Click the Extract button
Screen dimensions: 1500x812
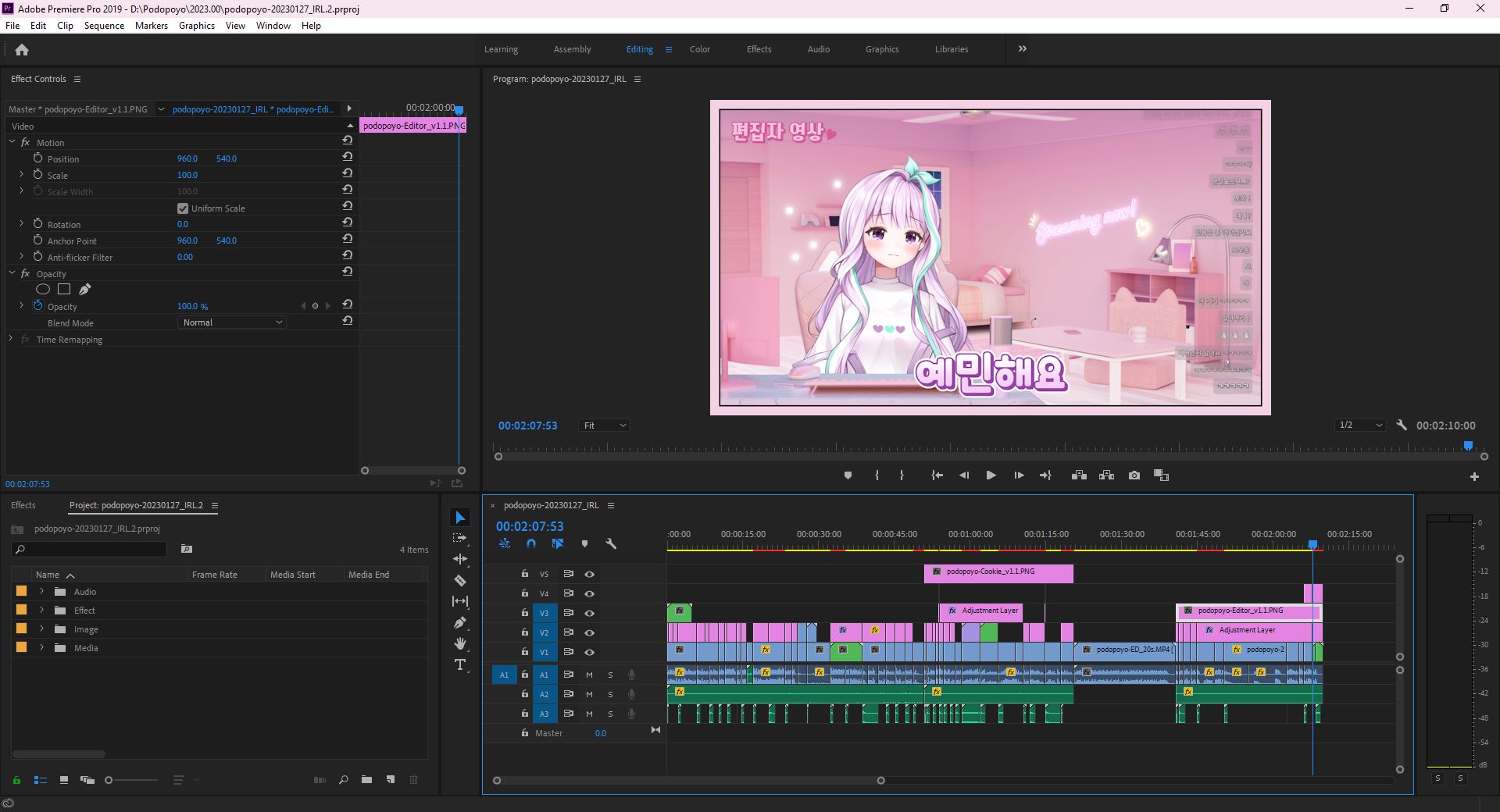1106,475
